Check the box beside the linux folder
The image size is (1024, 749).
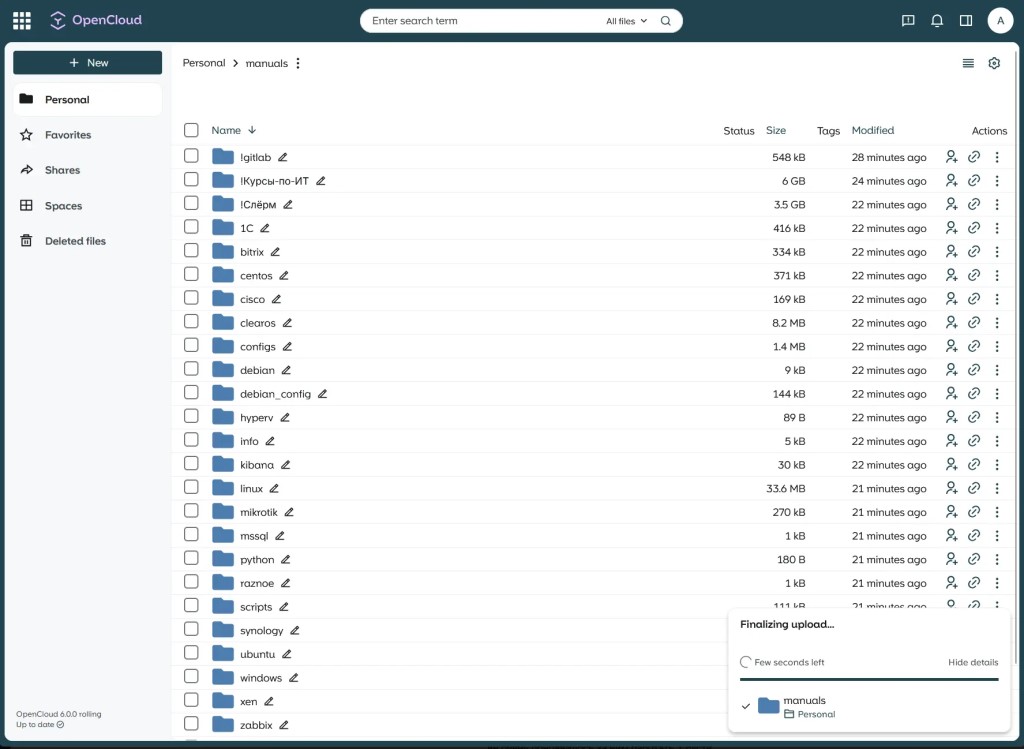(191, 488)
